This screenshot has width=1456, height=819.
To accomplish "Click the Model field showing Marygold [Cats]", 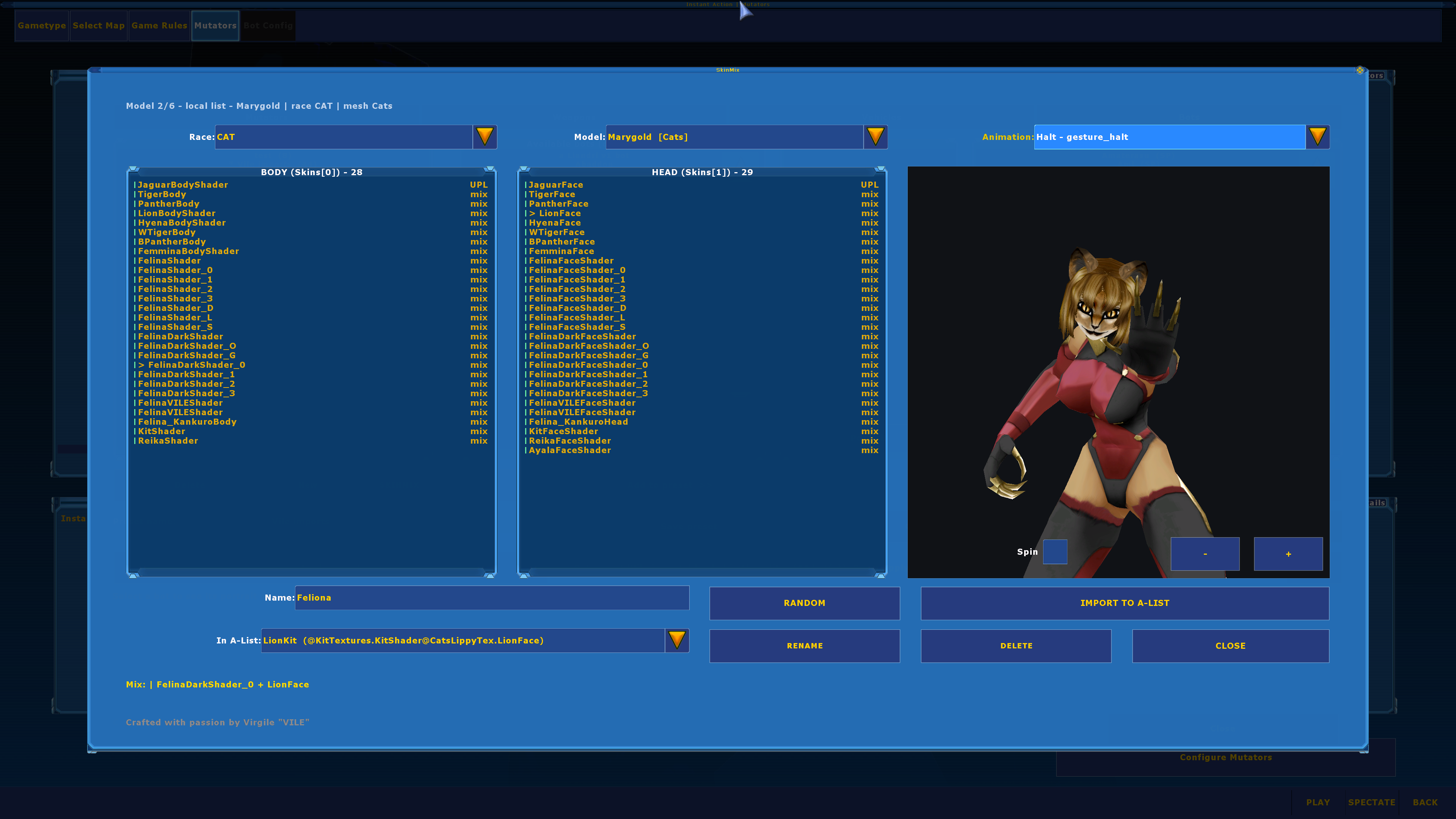I will (x=734, y=137).
